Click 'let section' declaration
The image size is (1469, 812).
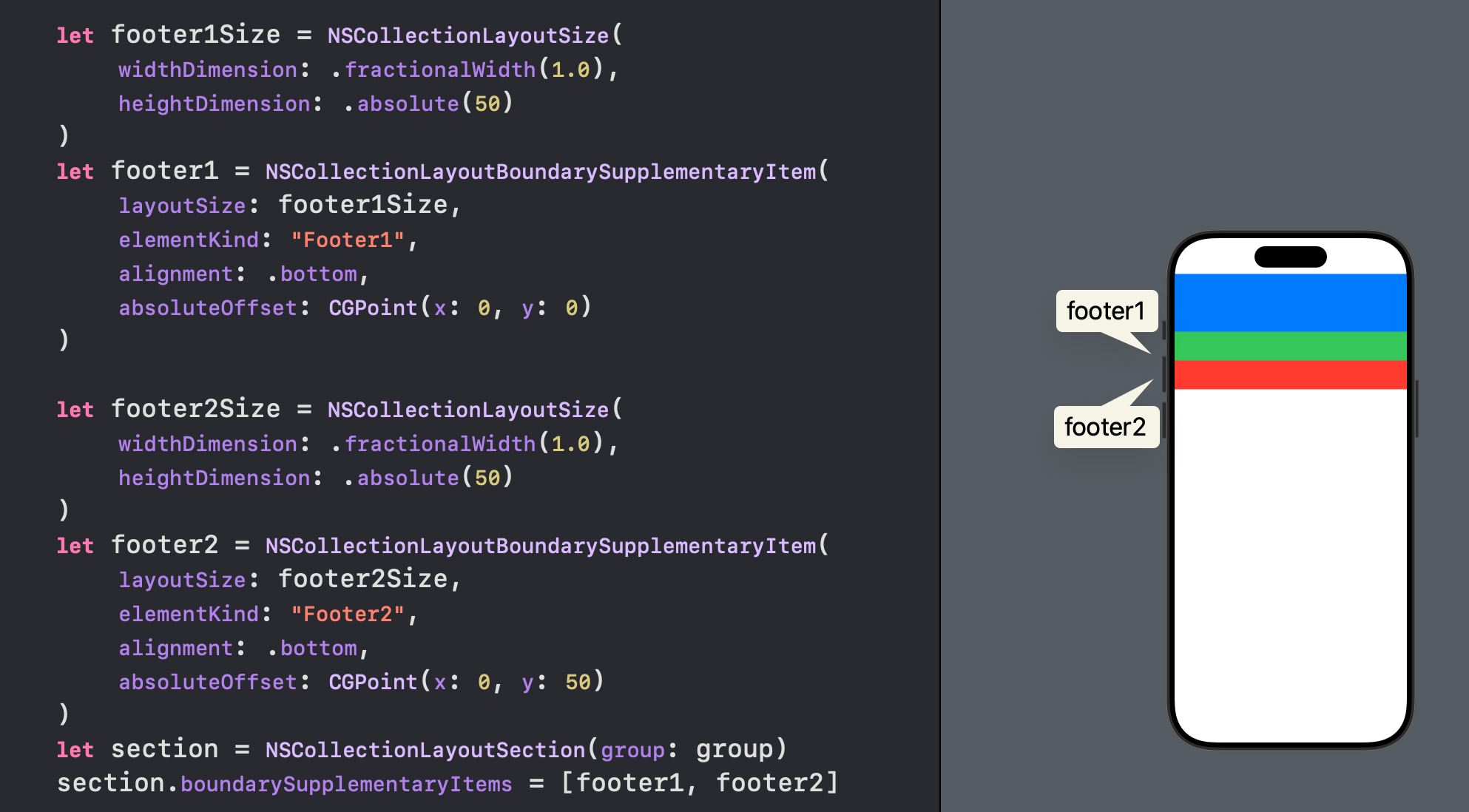pyautogui.click(x=138, y=749)
